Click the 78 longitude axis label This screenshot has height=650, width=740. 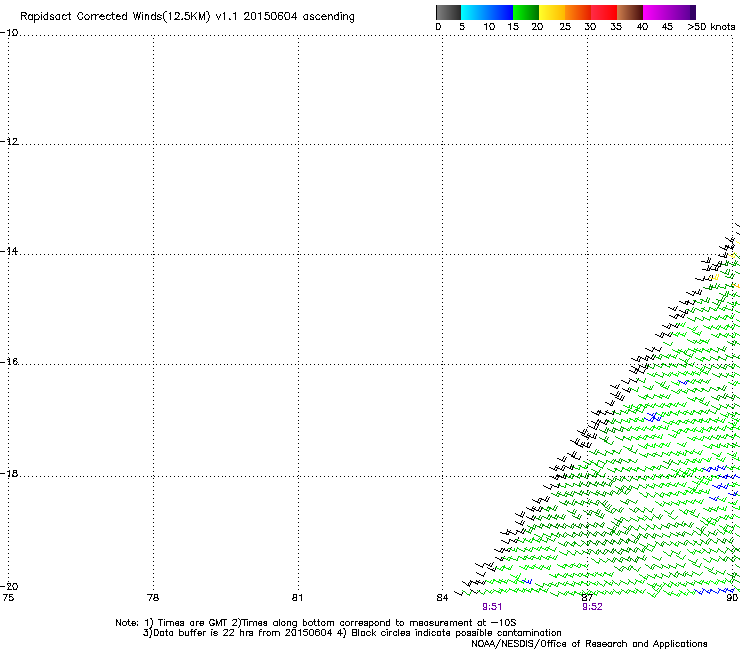coord(153,598)
